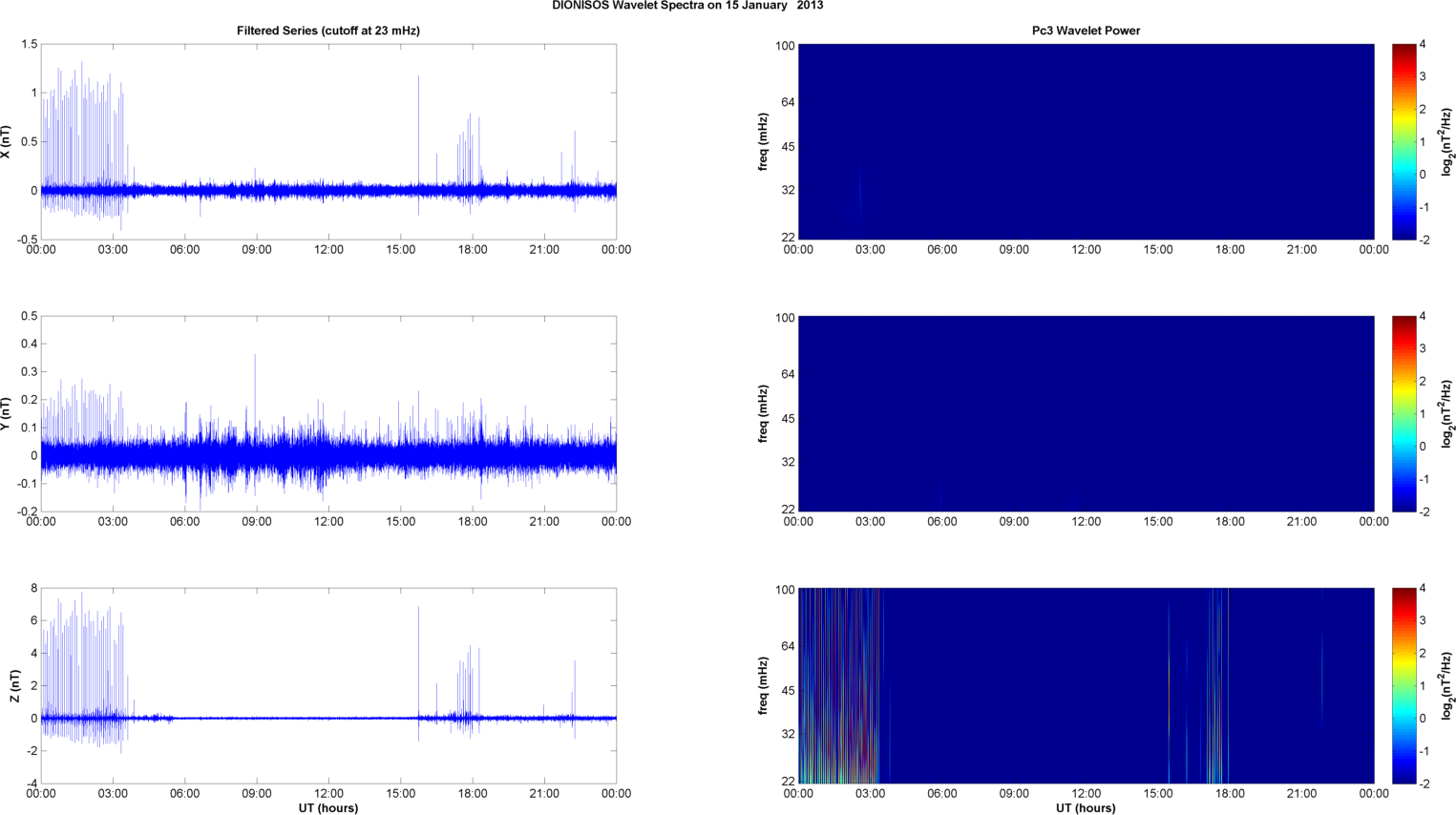The image size is (1456, 815).
Task: Click the bottom spectrogram color bar
Action: pos(1403,685)
